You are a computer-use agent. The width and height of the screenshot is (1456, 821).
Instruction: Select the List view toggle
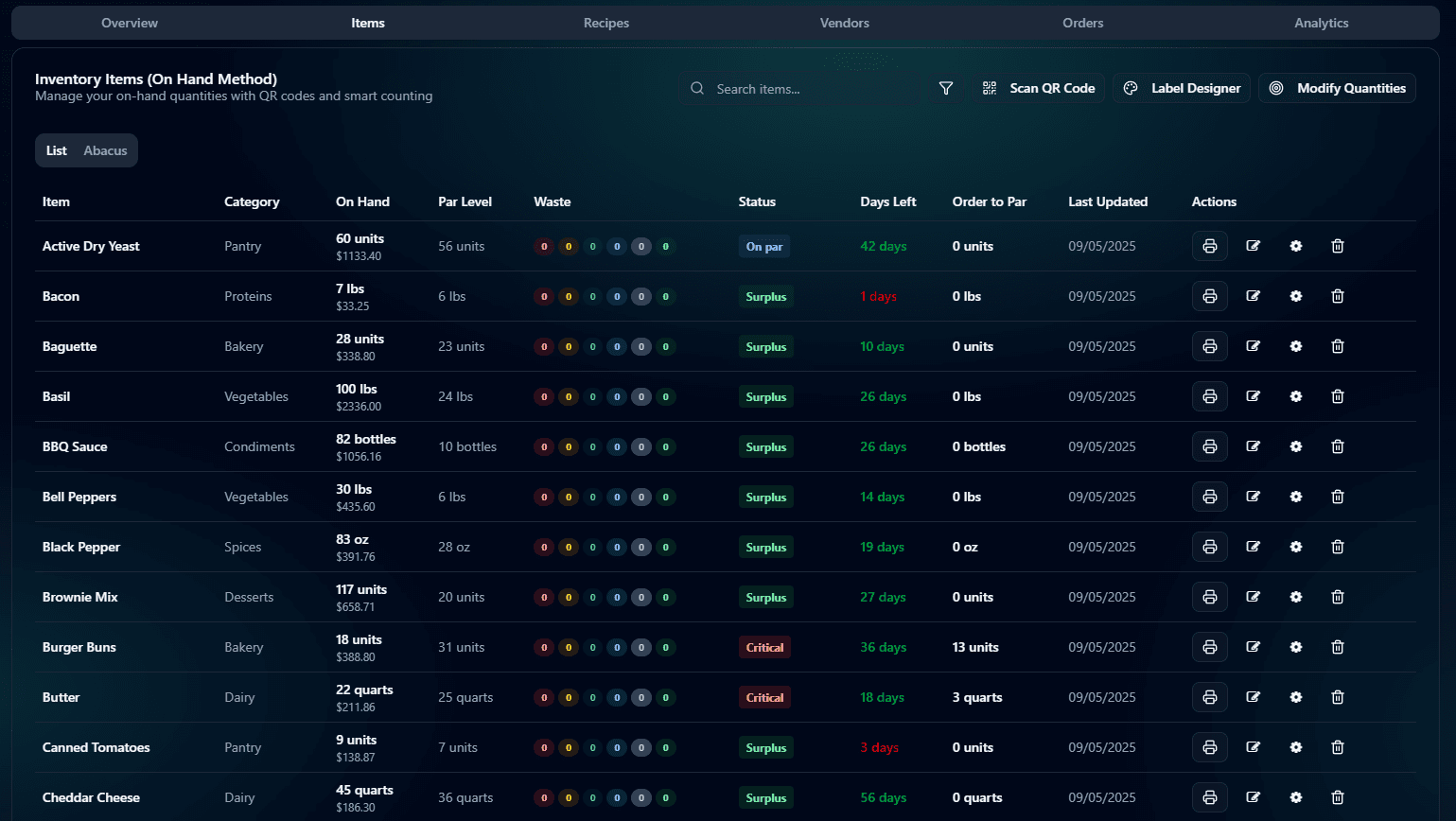[57, 150]
